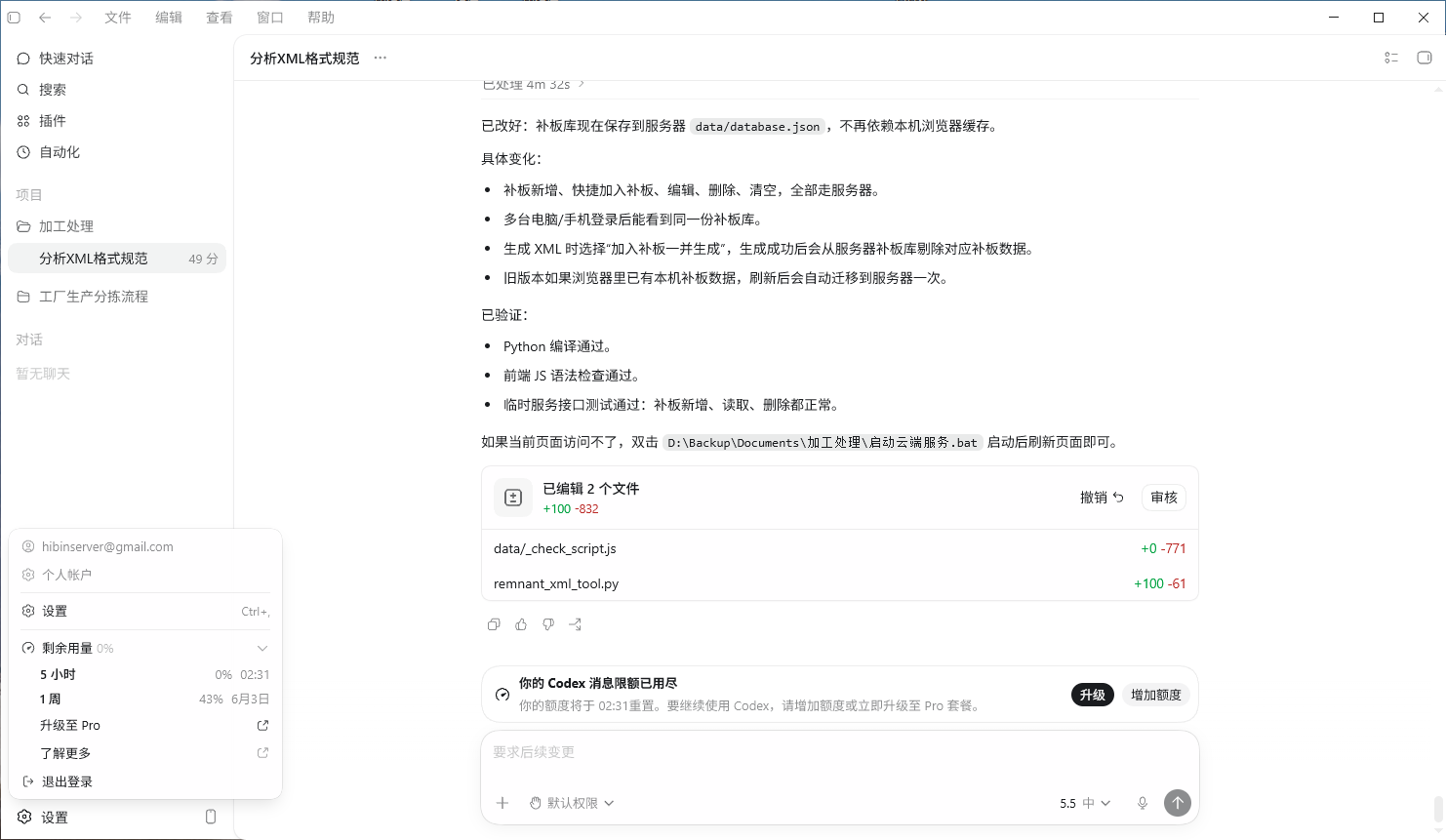Open the three-dot menu beside the conversation title
Image resolution: width=1446 pixels, height=840 pixels.
[381, 58]
